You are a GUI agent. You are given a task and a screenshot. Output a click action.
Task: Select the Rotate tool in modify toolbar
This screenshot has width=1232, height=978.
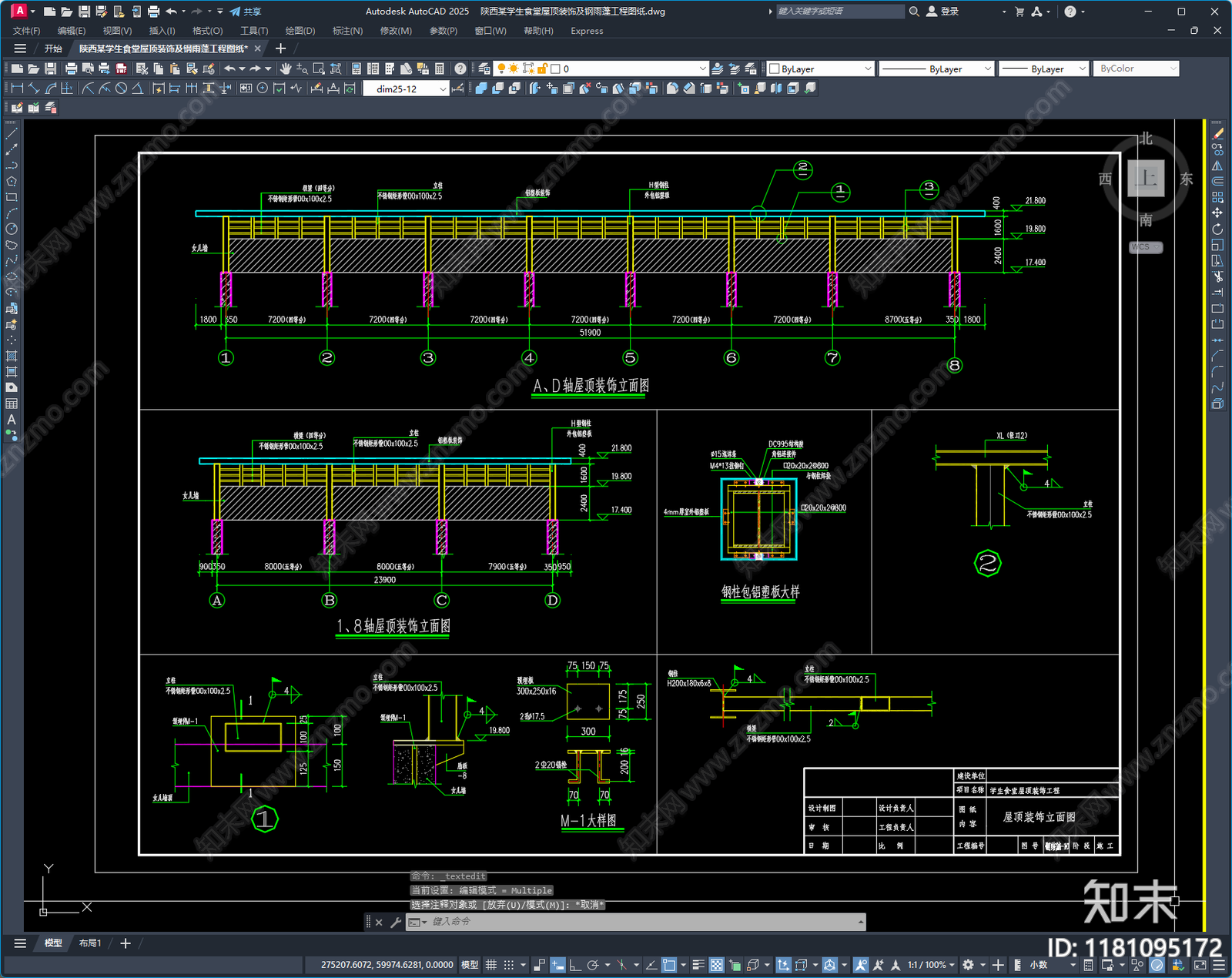coord(1217,229)
